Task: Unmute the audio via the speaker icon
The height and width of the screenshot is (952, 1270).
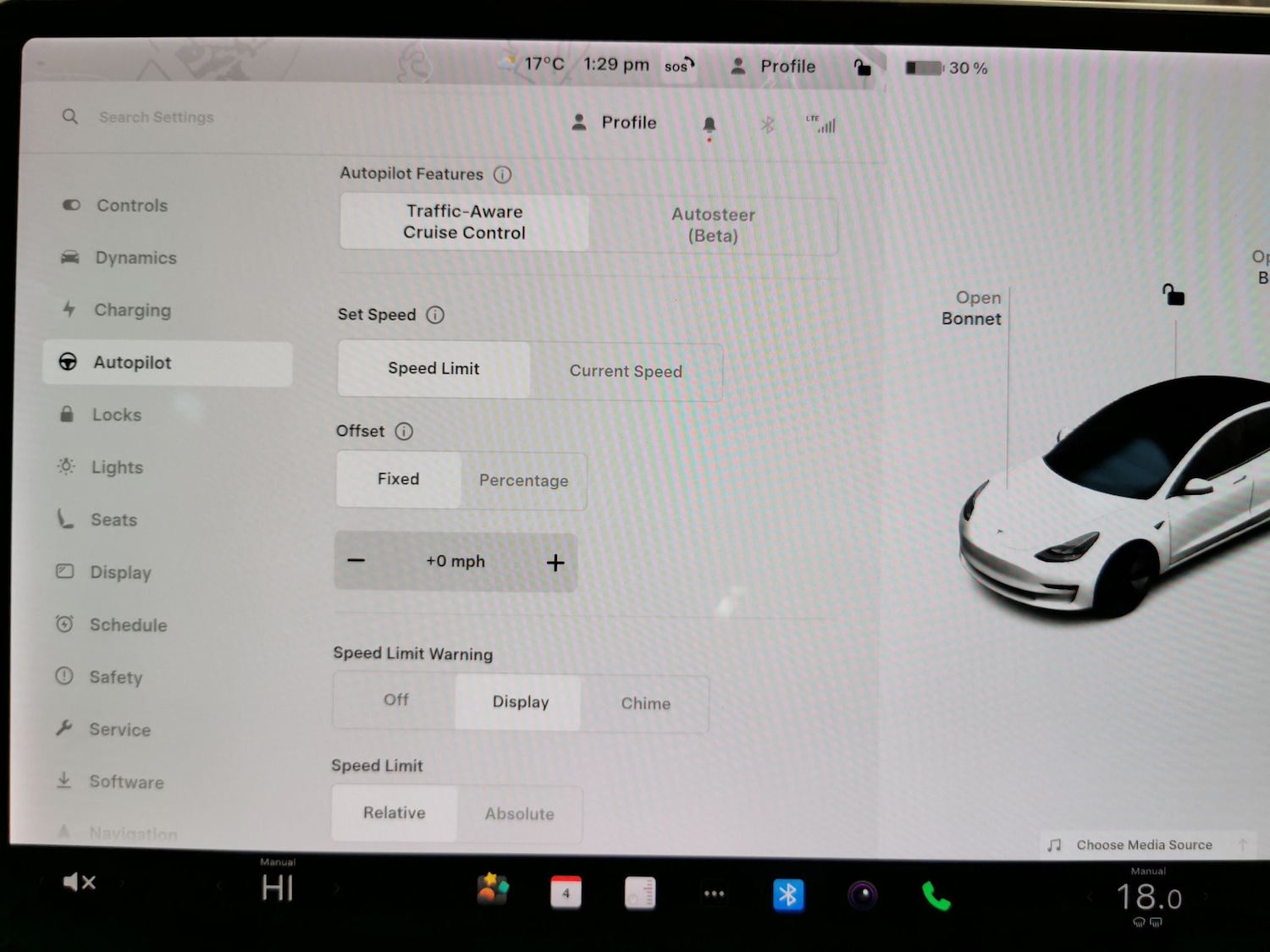Action: [x=79, y=882]
